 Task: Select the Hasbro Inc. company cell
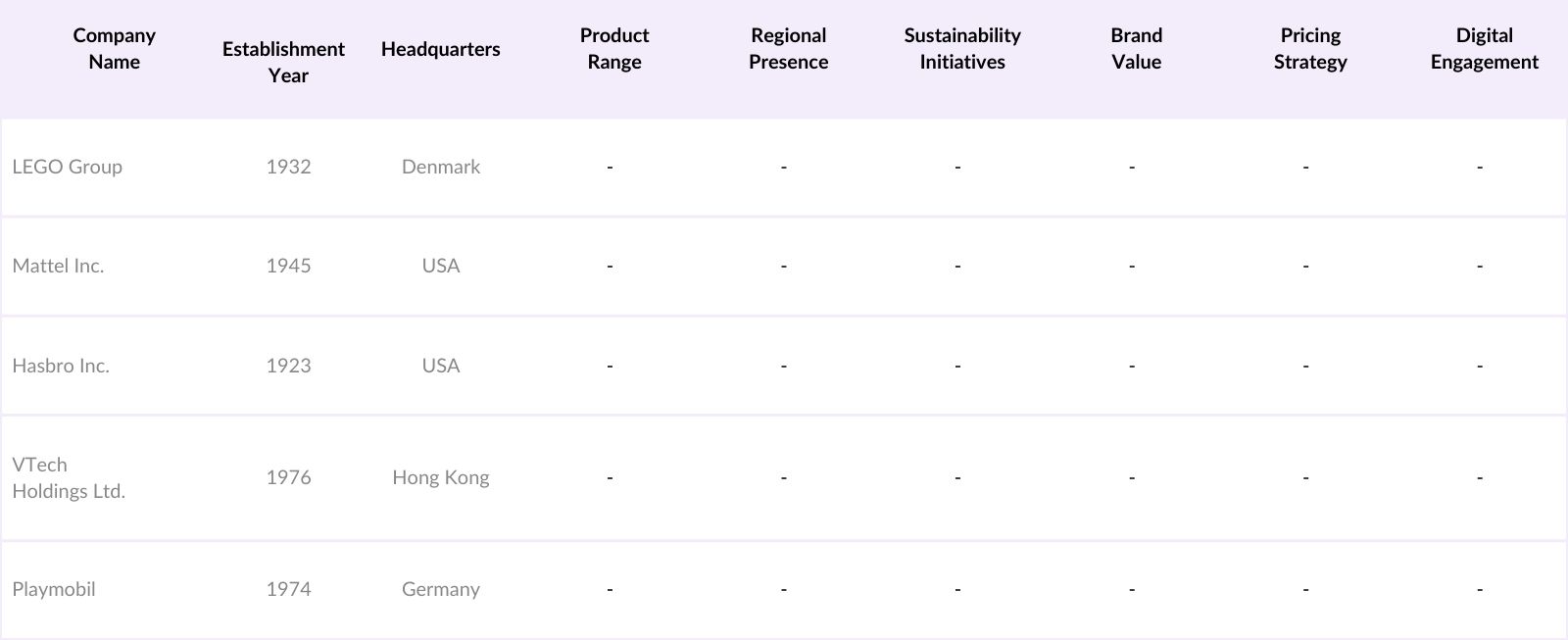[61, 366]
